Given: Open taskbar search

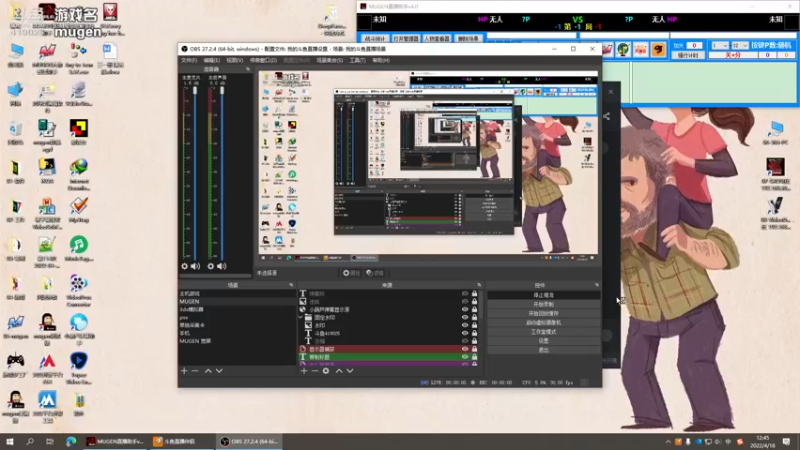Looking at the screenshot, I should pos(30,441).
